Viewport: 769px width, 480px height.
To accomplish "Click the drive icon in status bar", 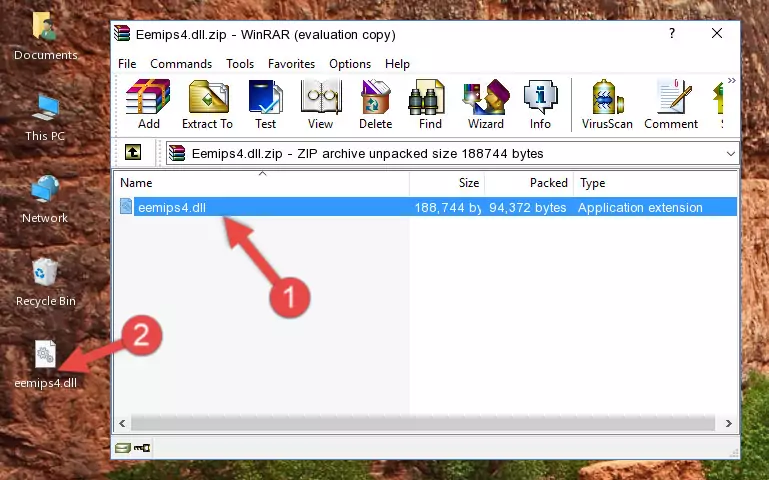I will coord(123,447).
